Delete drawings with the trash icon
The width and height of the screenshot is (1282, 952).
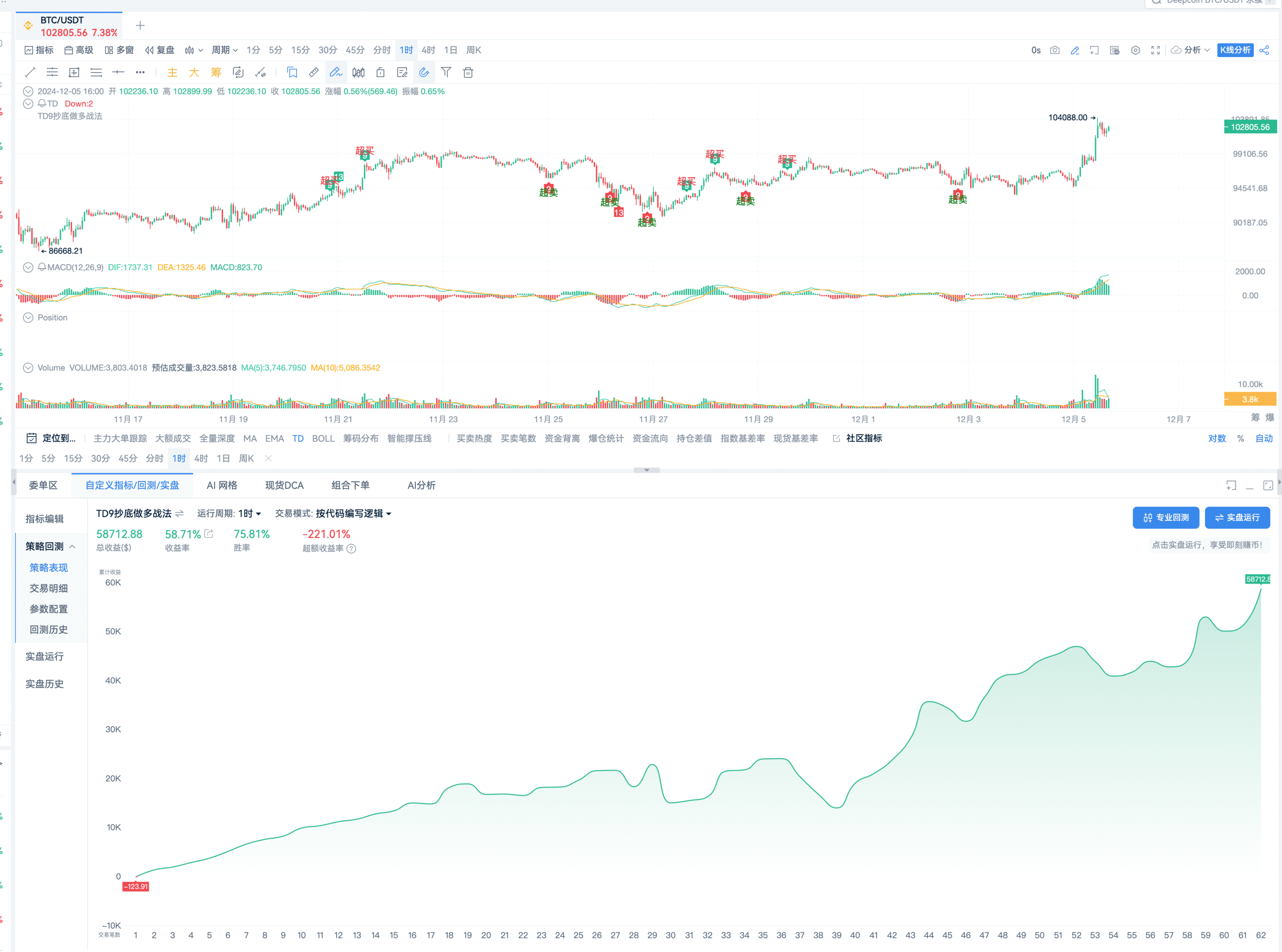coord(469,73)
